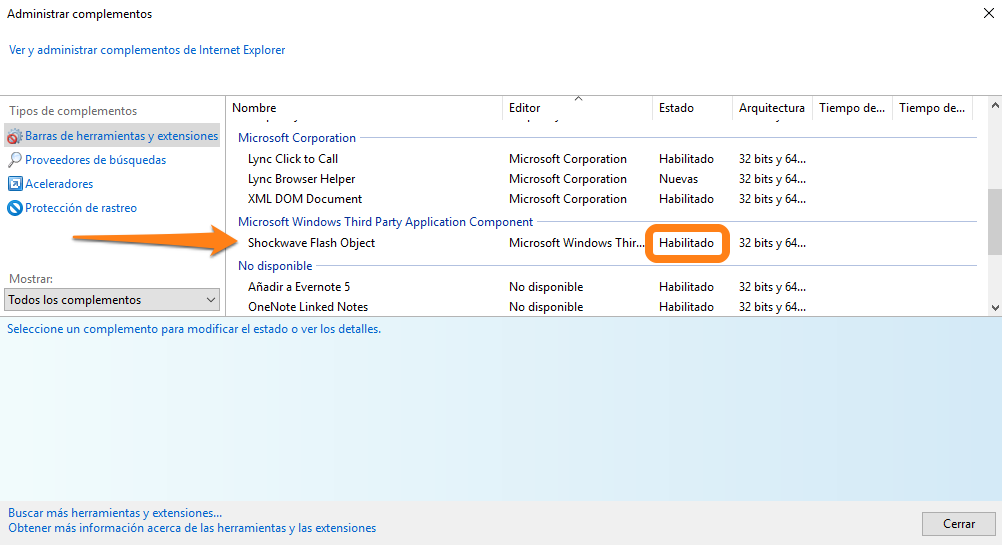Select Añadir a Evernote 5 add-on
This screenshot has width=1002, height=545.
point(298,287)
